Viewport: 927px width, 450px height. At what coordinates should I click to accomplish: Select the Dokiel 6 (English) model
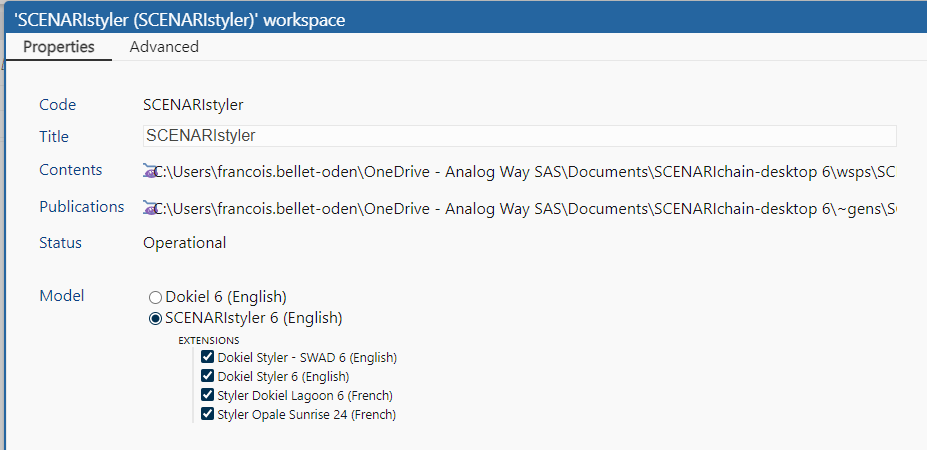point(155,297)
